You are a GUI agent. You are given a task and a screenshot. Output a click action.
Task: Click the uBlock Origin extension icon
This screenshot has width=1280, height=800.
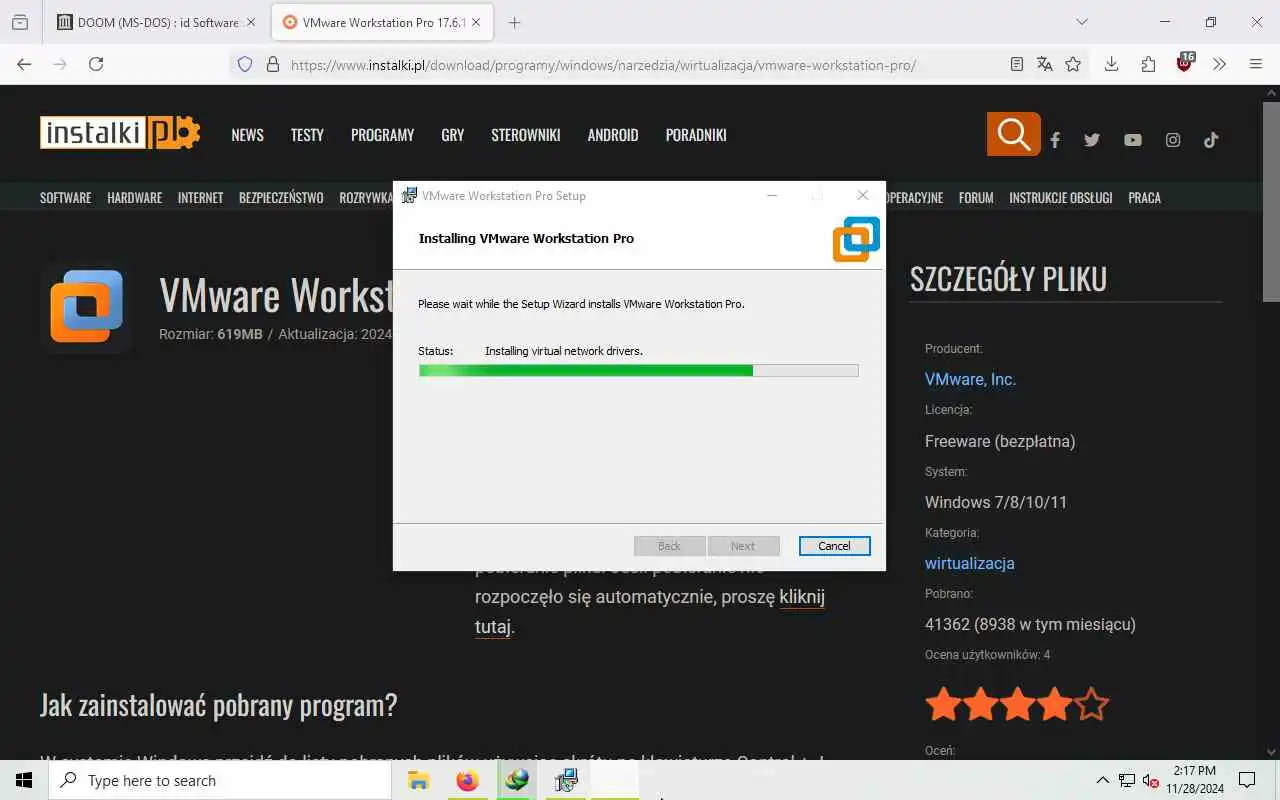point(1185,63)
